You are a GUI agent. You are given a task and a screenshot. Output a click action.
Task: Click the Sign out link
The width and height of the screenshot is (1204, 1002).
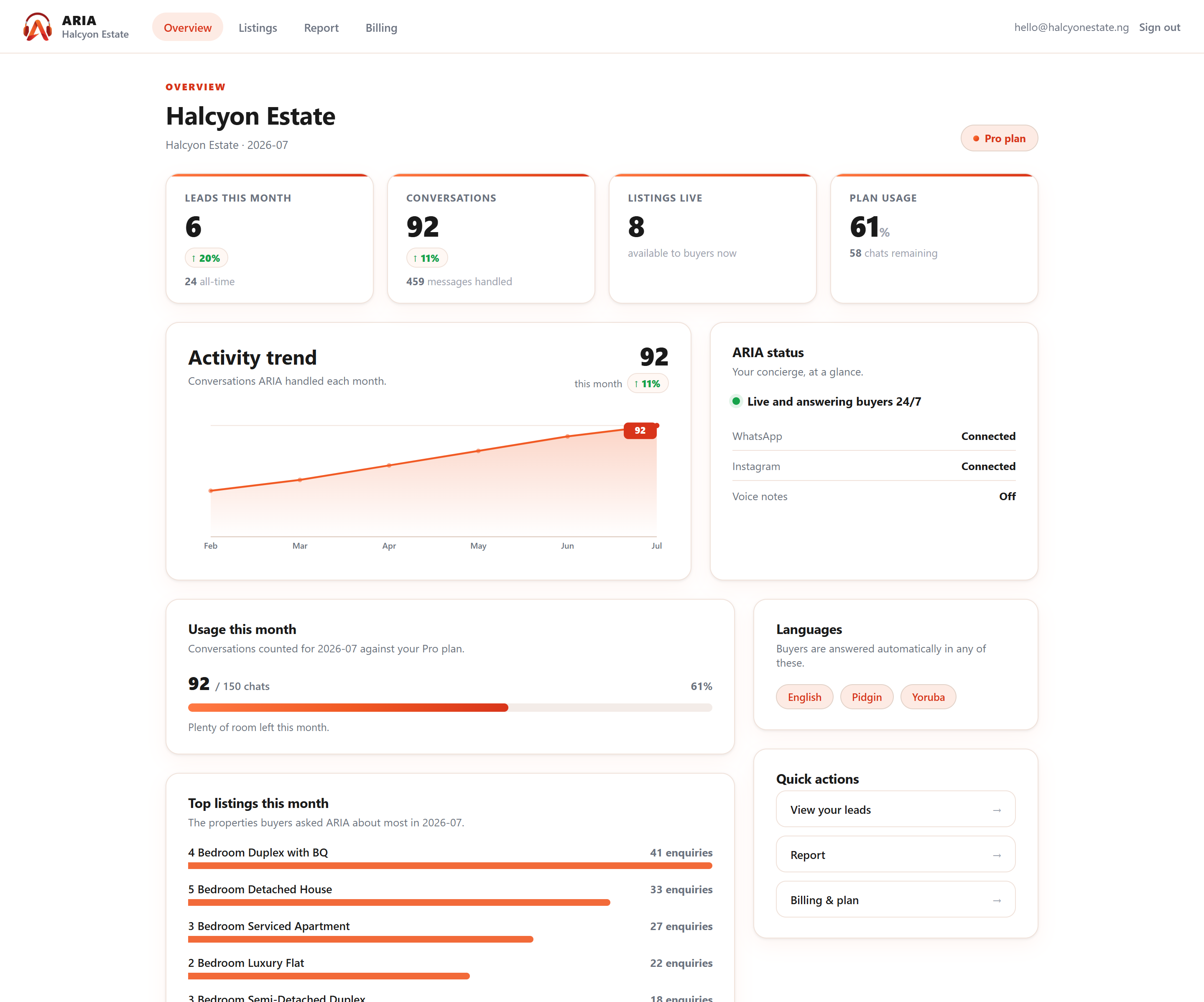pyautogui.click(x=1159, y=27)
